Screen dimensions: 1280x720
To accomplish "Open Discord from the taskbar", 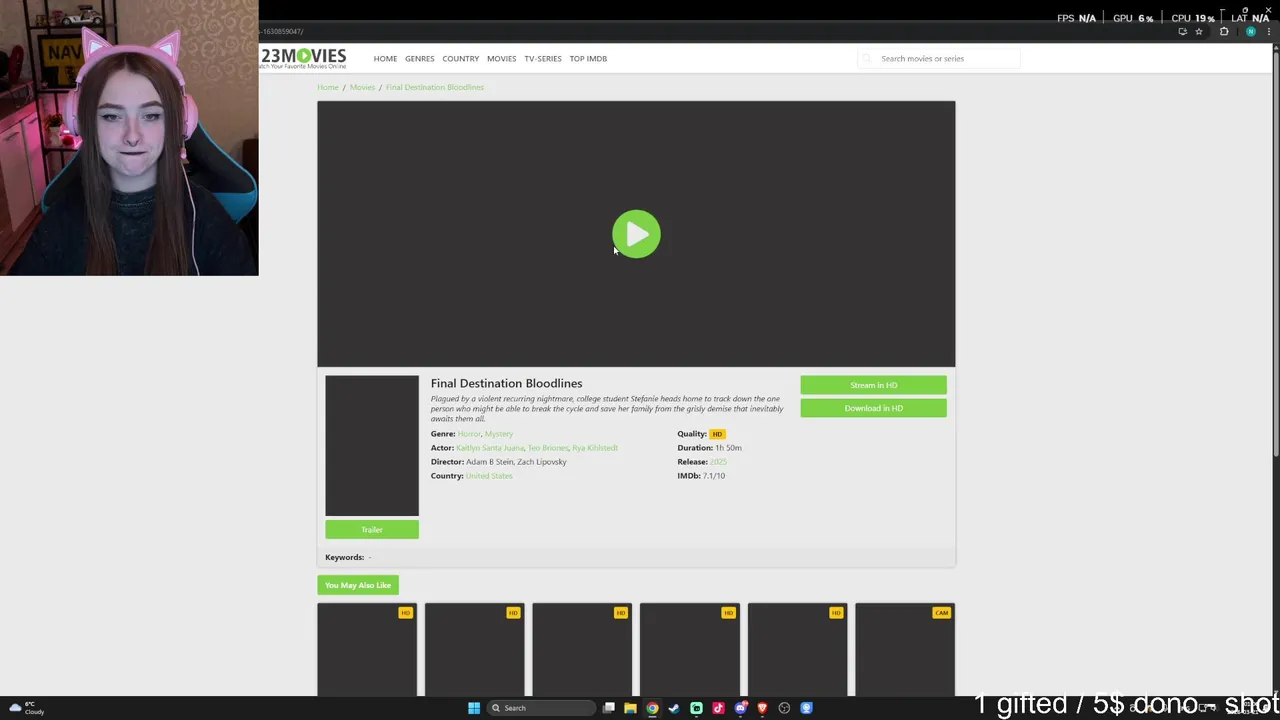I will pos(740,708).
